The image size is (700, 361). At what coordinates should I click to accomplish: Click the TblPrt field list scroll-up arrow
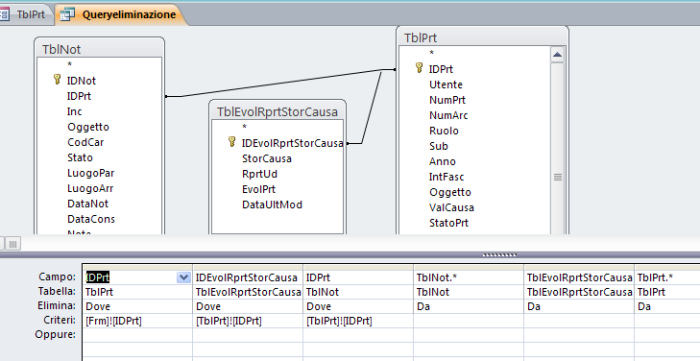(x=557, y=55)
